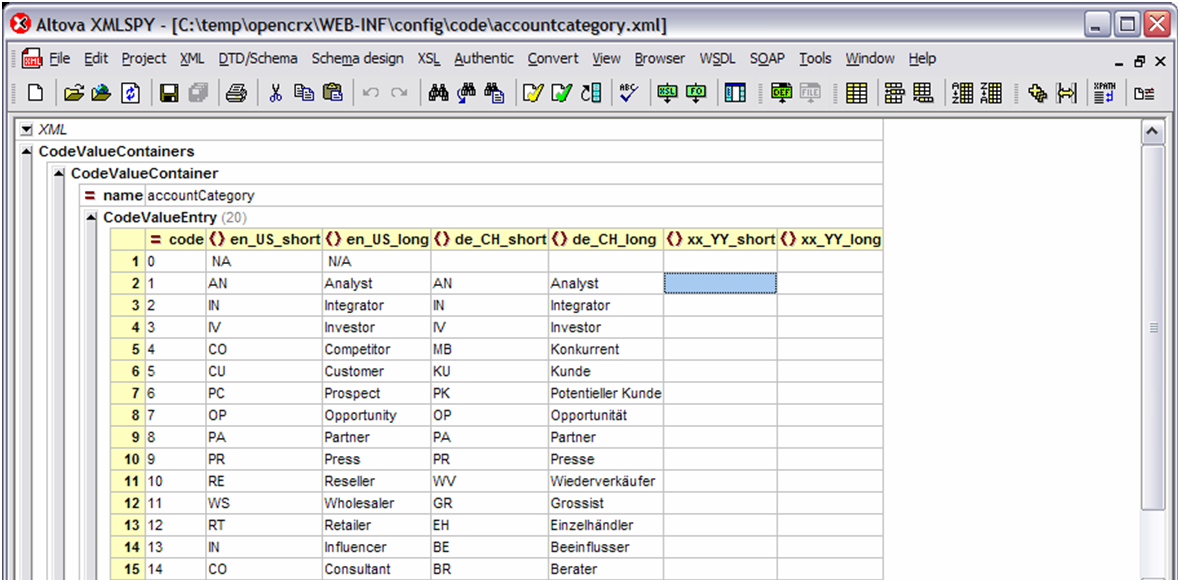Open the DTD/Schema menu
The height and width of the screenshot is (583, 1181).
point(258,58)
